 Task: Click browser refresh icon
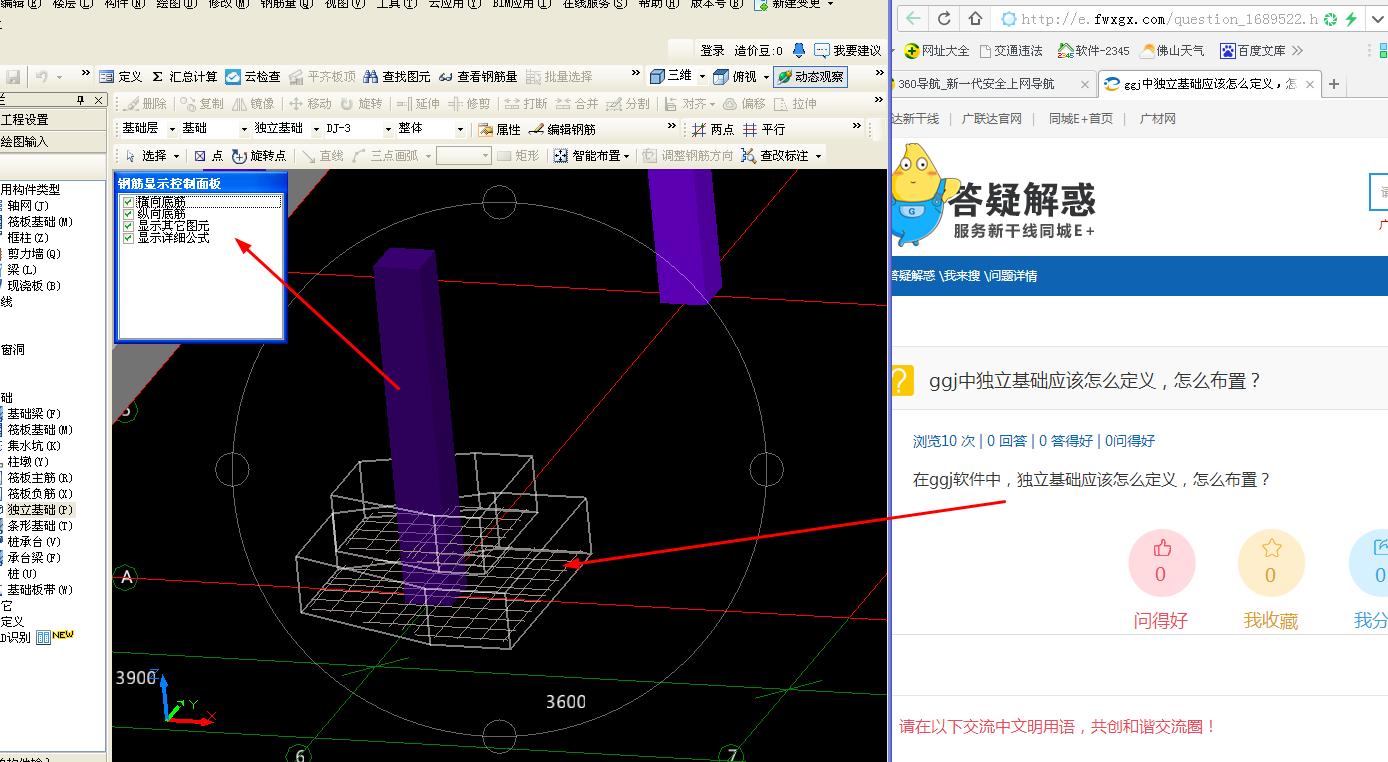coord(943,18)
